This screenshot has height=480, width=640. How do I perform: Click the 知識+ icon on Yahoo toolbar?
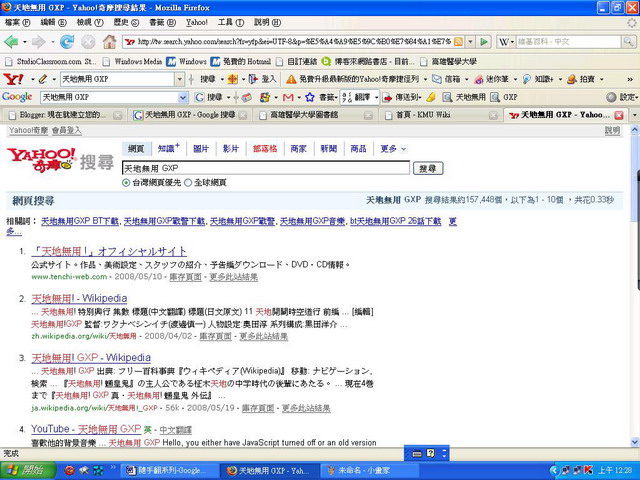click(x=527, y=79)
